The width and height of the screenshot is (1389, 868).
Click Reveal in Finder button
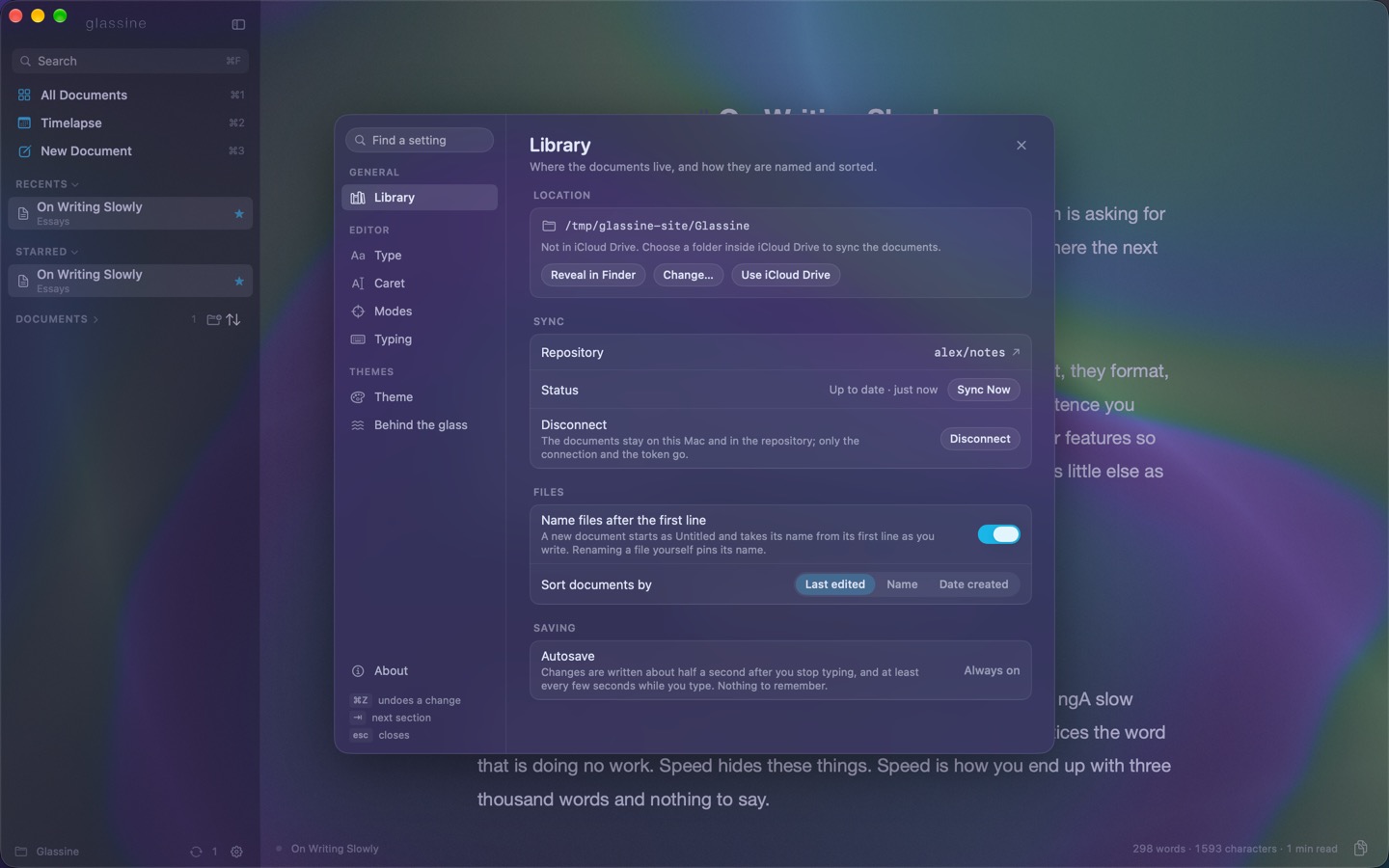[593, 275]
